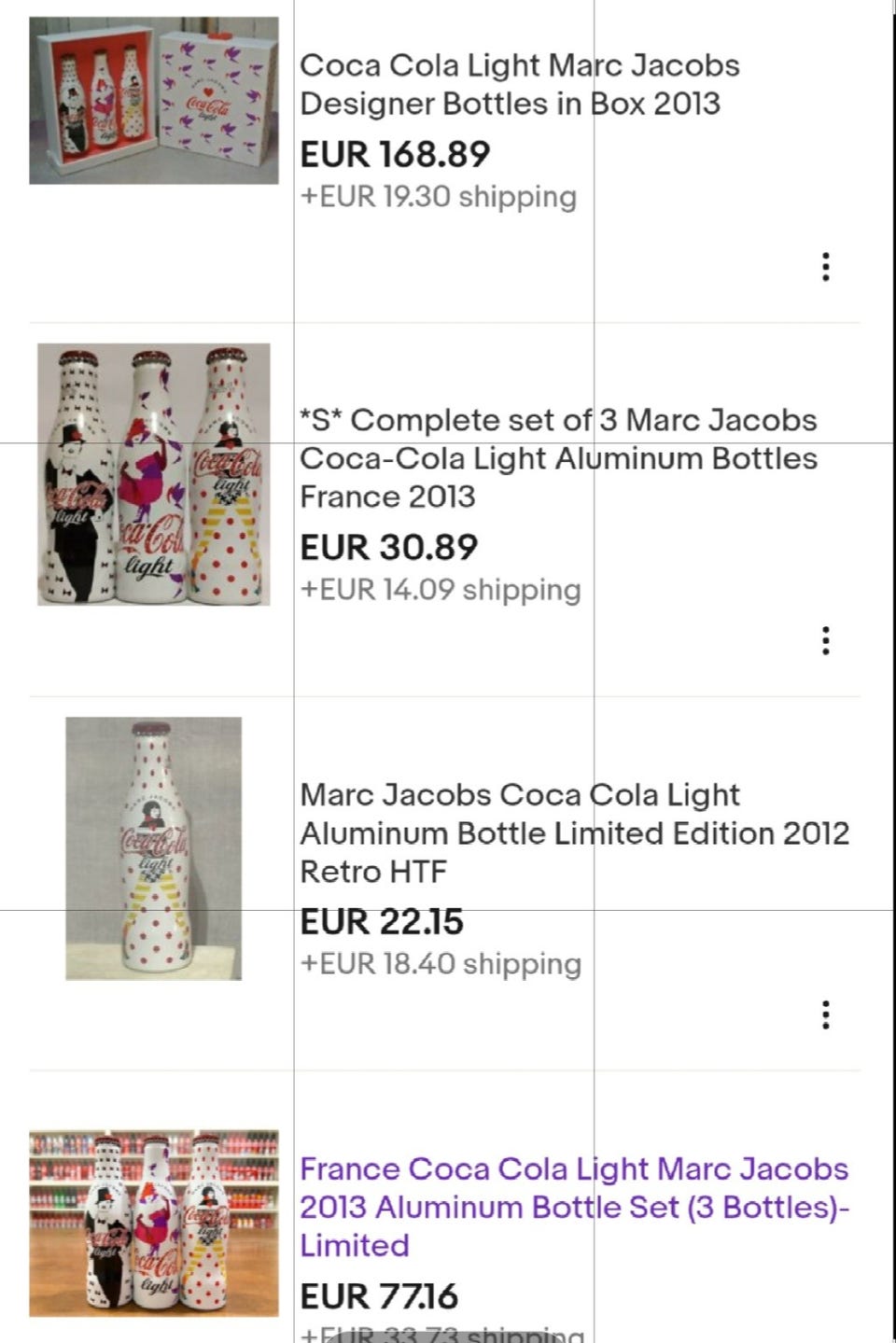Open more options for the EUR 168.89 listing
Screen dimensions: 896x1343
click(x=825, y=267)
